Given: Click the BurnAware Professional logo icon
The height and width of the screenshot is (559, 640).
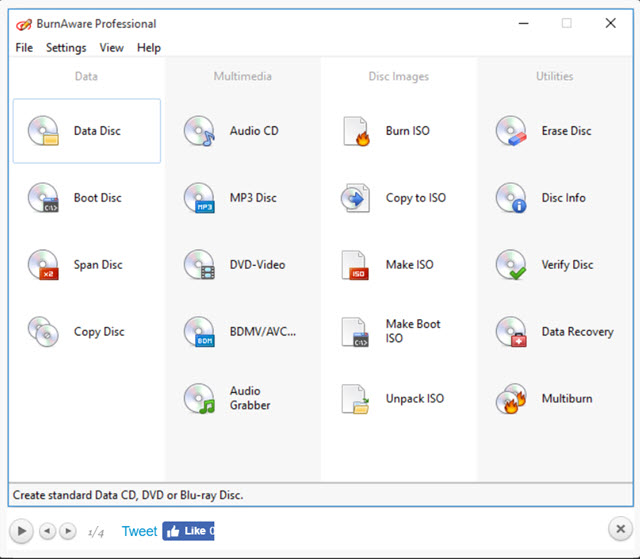Looking at the screenshot, I should [24, 24].
